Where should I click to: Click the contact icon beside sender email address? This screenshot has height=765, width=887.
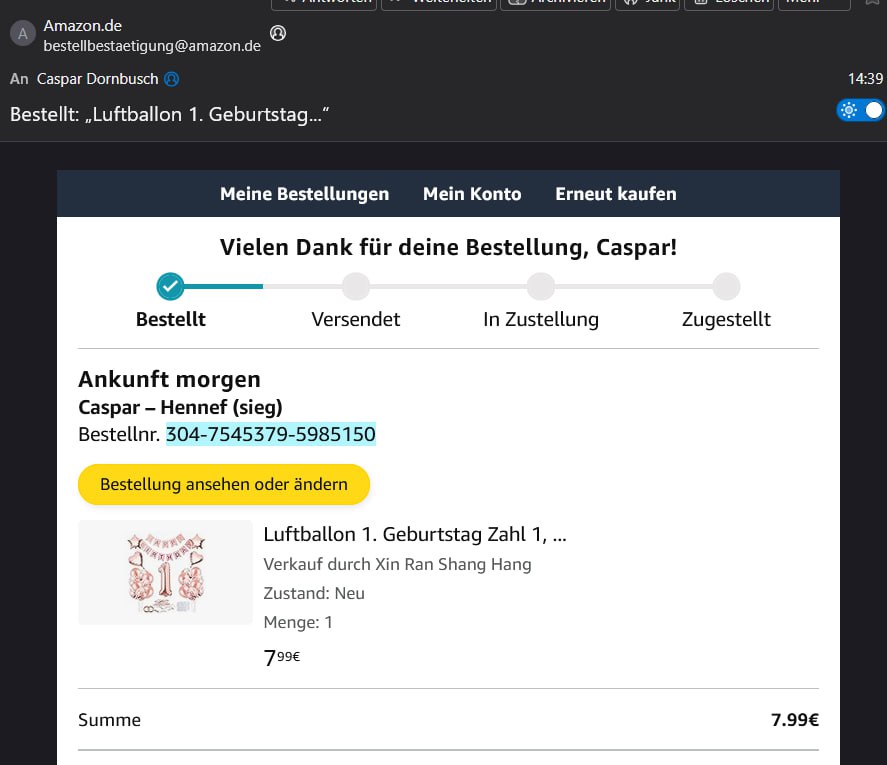coord(278,34)
